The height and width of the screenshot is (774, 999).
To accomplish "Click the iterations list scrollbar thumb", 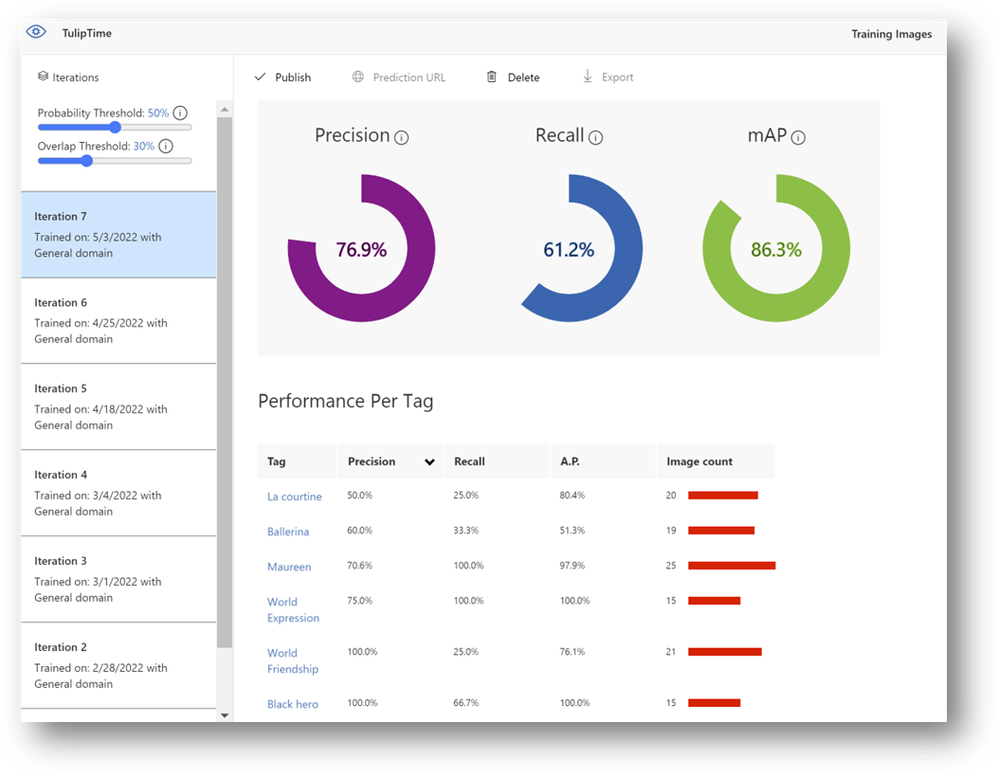I will pyautogui.click(x=224, y=382).
